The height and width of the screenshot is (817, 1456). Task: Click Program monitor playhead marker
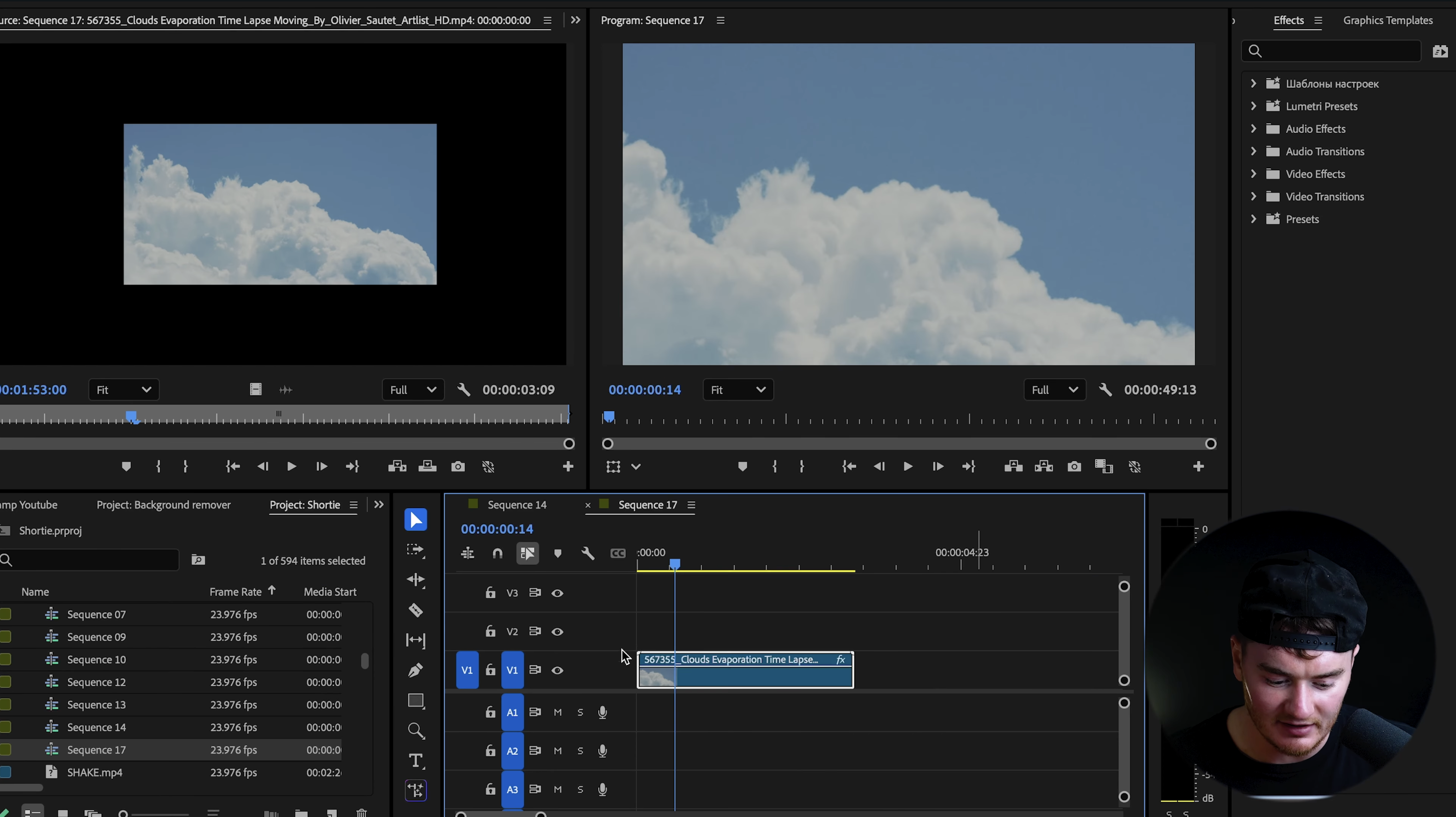(x=609, y=417)
